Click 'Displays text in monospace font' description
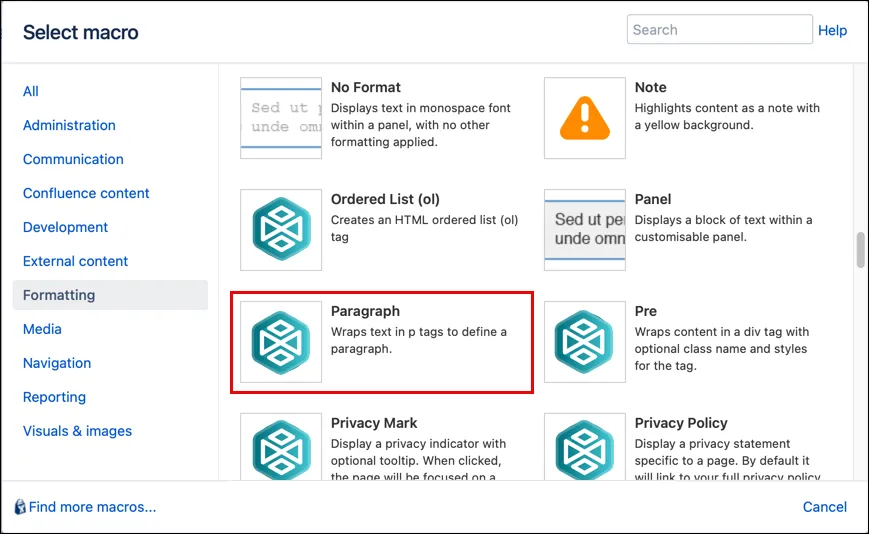Image resolution: width=869 pixels, height=534 pixels. (421, 125)
